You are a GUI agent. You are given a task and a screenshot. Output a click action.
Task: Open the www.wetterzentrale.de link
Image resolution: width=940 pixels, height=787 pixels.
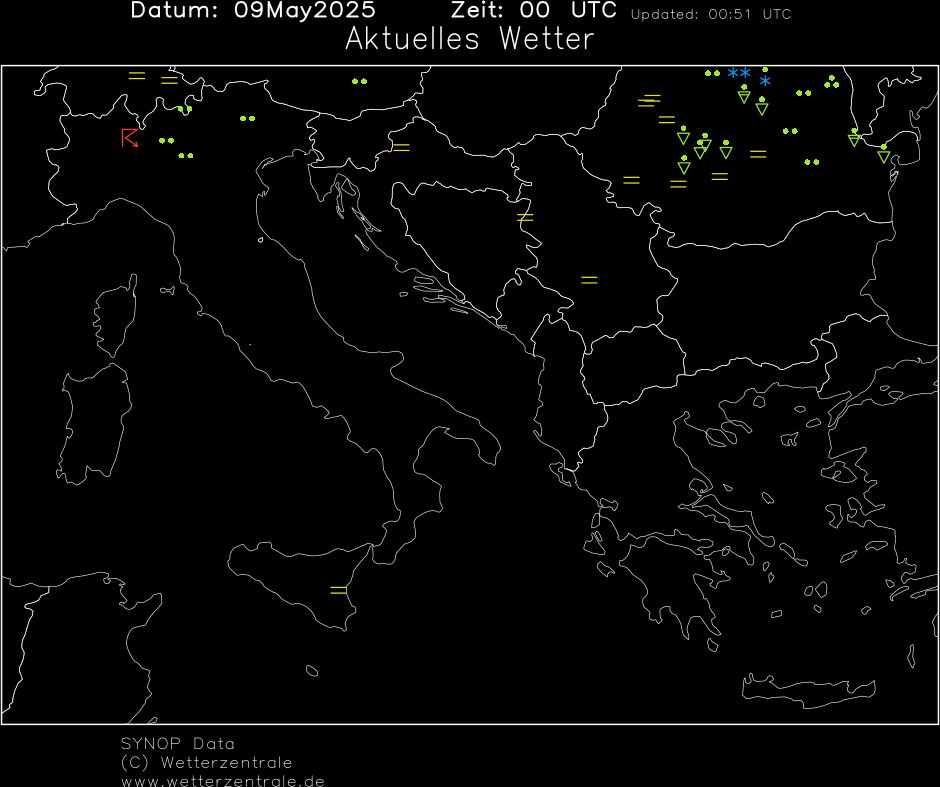click(223, 781)
